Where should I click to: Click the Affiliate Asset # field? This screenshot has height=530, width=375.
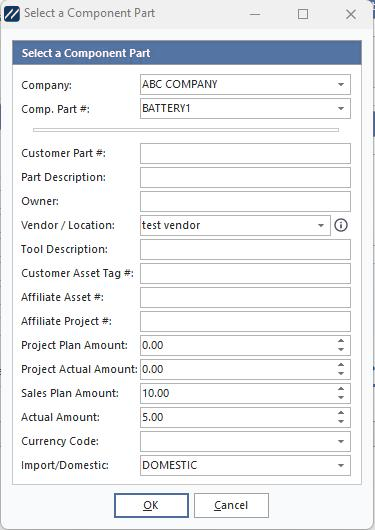click(x=245, y=297)
